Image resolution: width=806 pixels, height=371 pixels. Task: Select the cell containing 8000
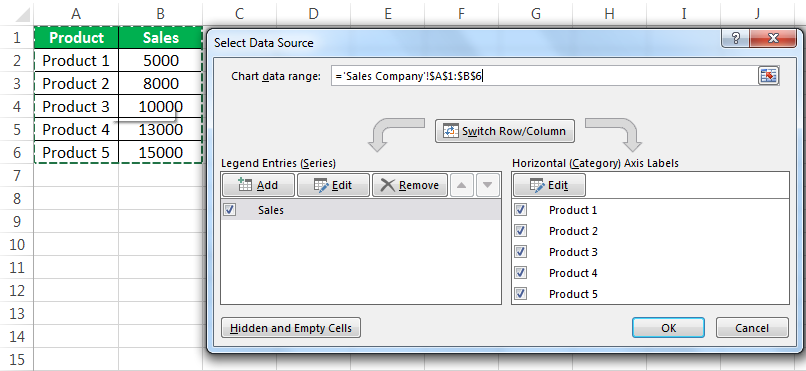click(x=160, y=83)
